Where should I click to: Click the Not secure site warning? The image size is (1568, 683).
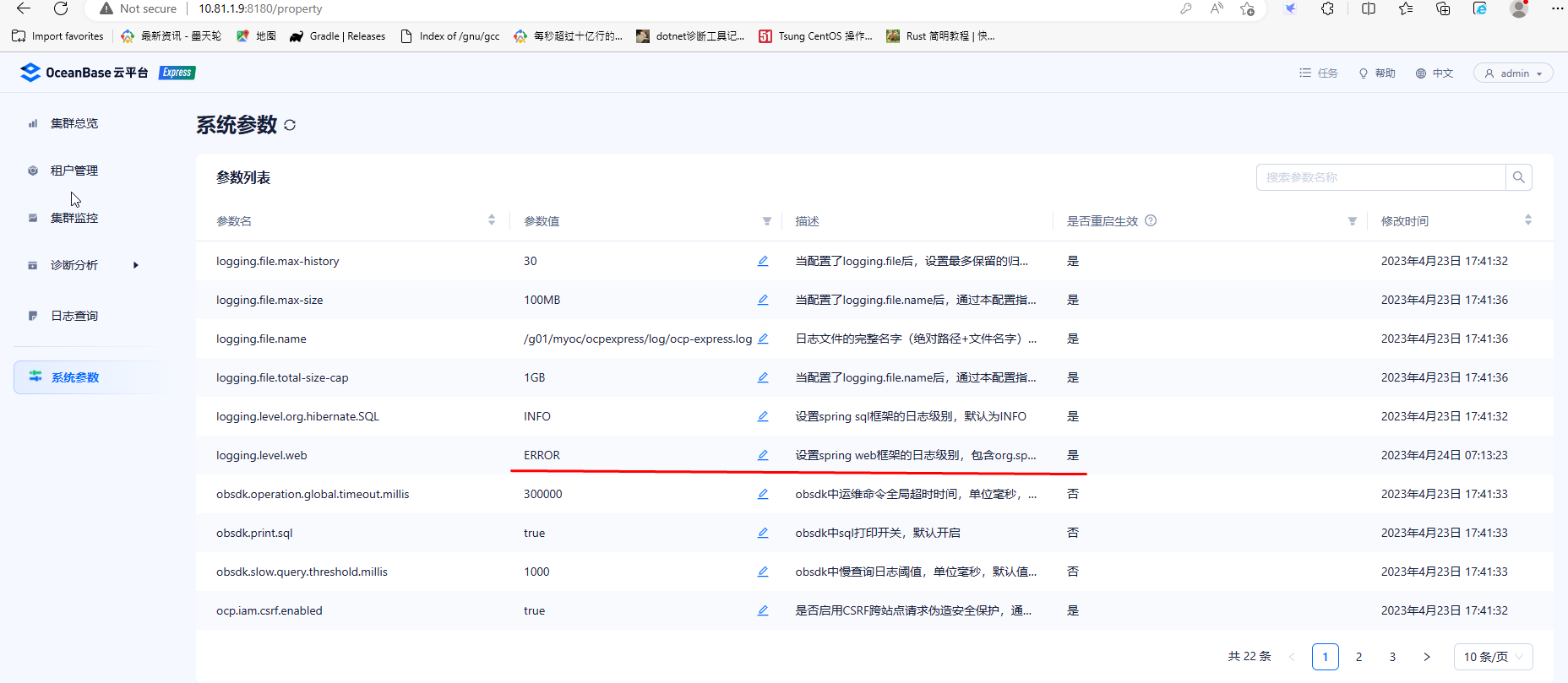tap(139, 8)
